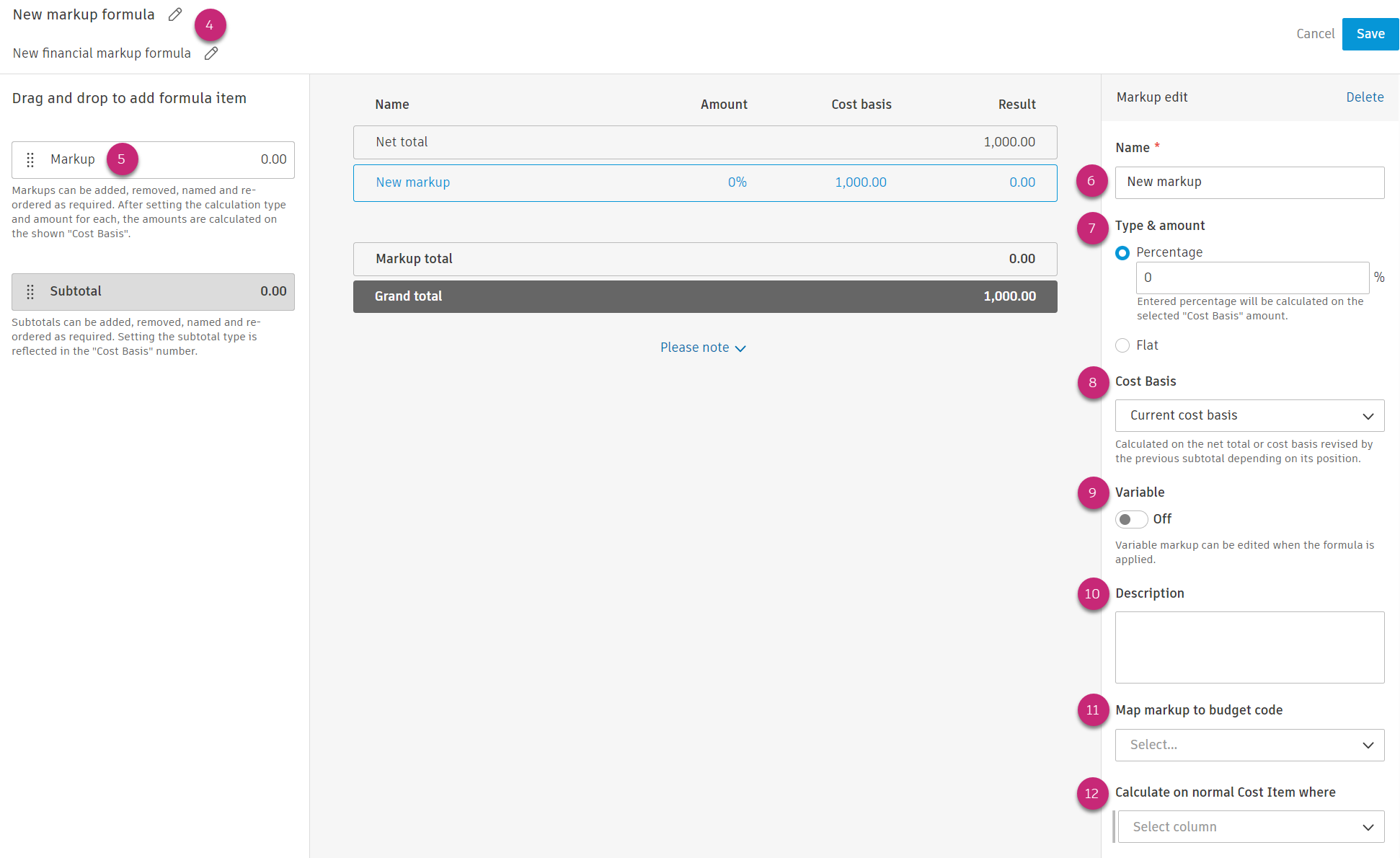Image resolution: width=1400 pixels, height=858 pixels.
Task: Select the Percentage radio button
Action: 1122,253
